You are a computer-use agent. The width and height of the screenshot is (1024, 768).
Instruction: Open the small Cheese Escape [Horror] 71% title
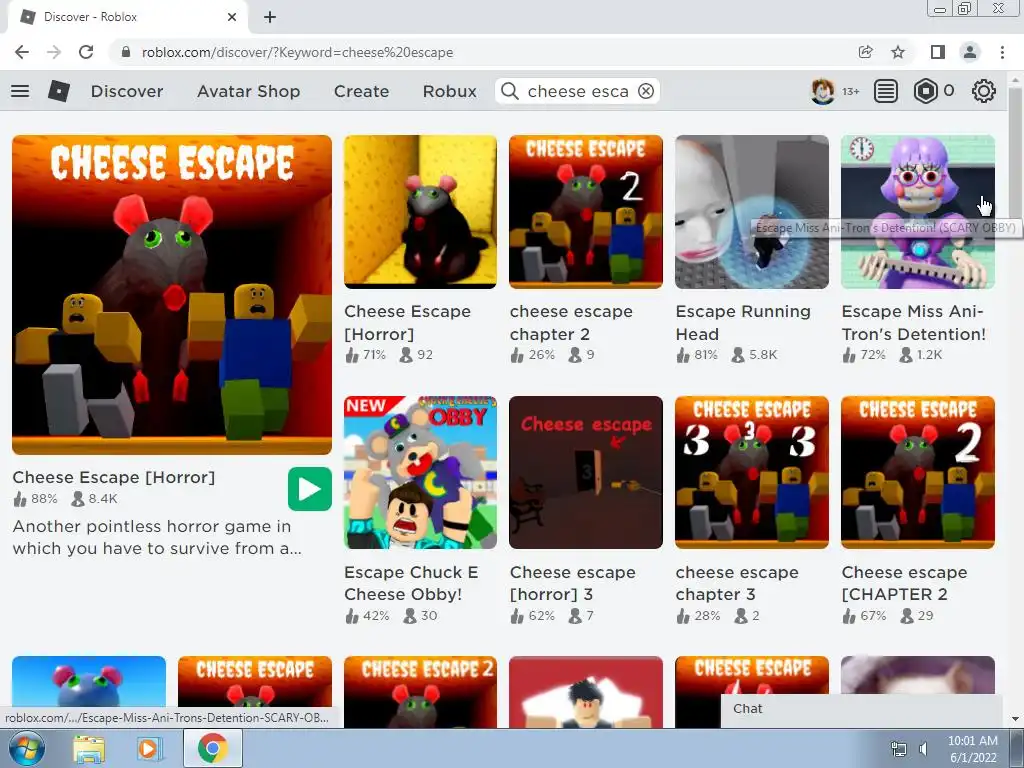pyautogui.click(x=408, y=323)
